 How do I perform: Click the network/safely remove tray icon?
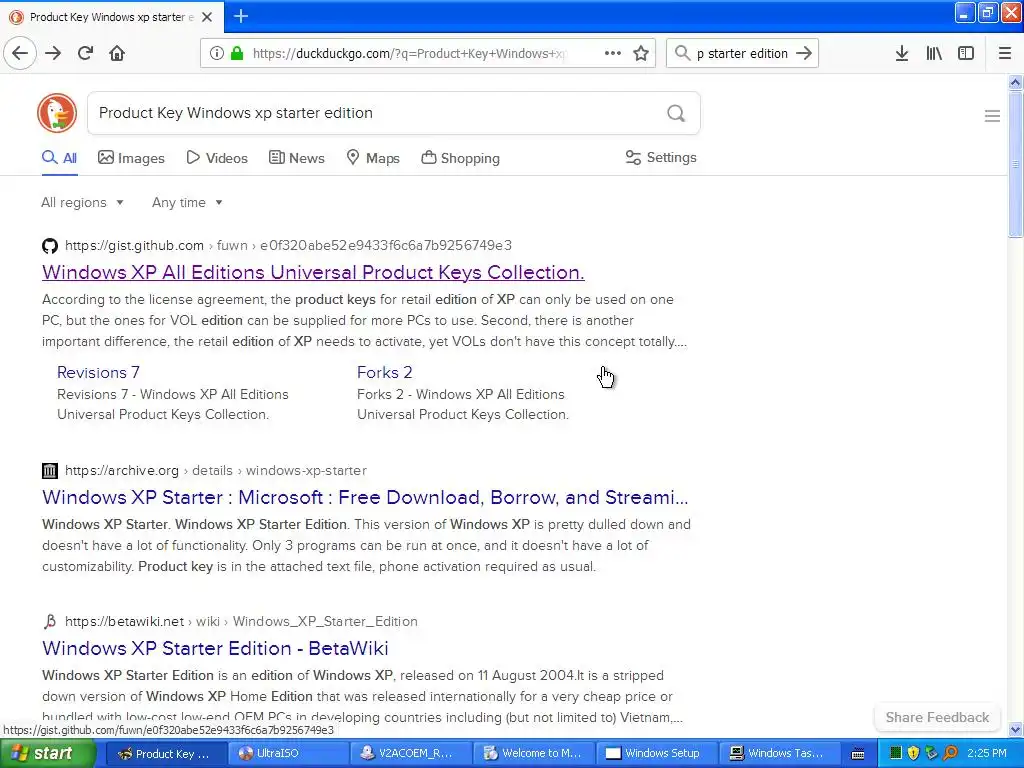(x=932, y=753)
